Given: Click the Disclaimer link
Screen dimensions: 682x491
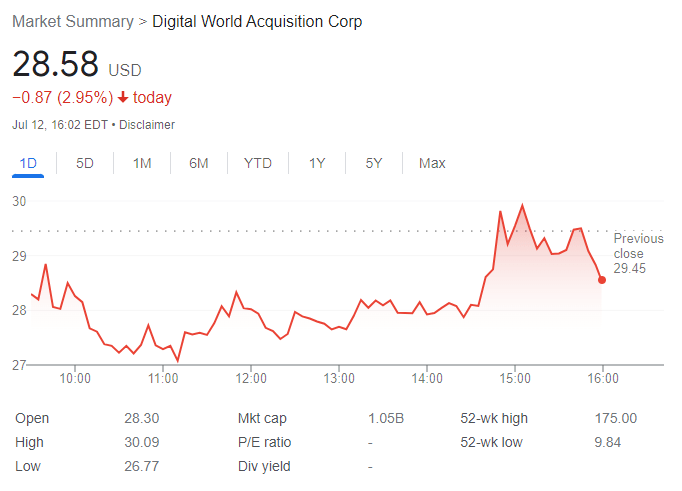Looking at the screenshot, I should point(147,125).
